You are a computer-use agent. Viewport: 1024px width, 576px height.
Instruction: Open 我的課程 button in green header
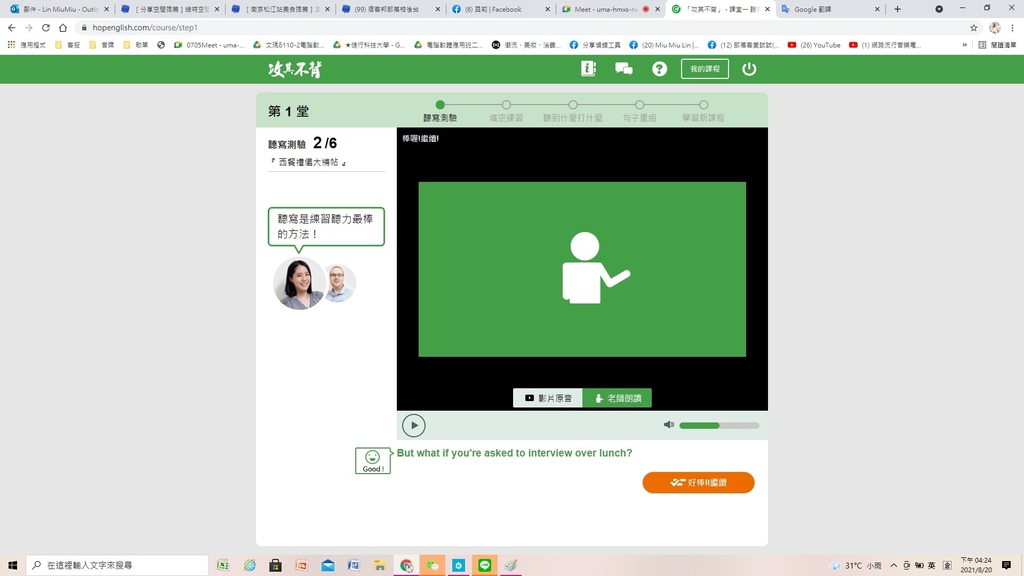705,69
